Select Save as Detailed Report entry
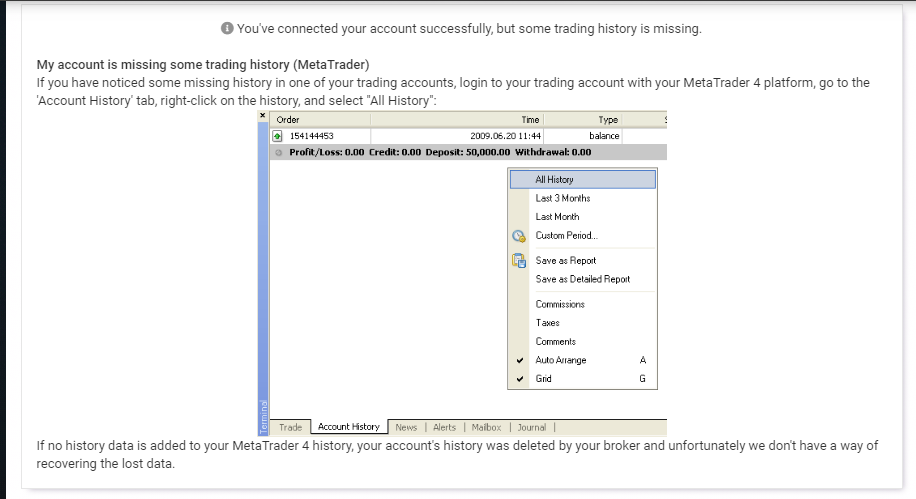 pyautogui.click(x=582, y=279)
